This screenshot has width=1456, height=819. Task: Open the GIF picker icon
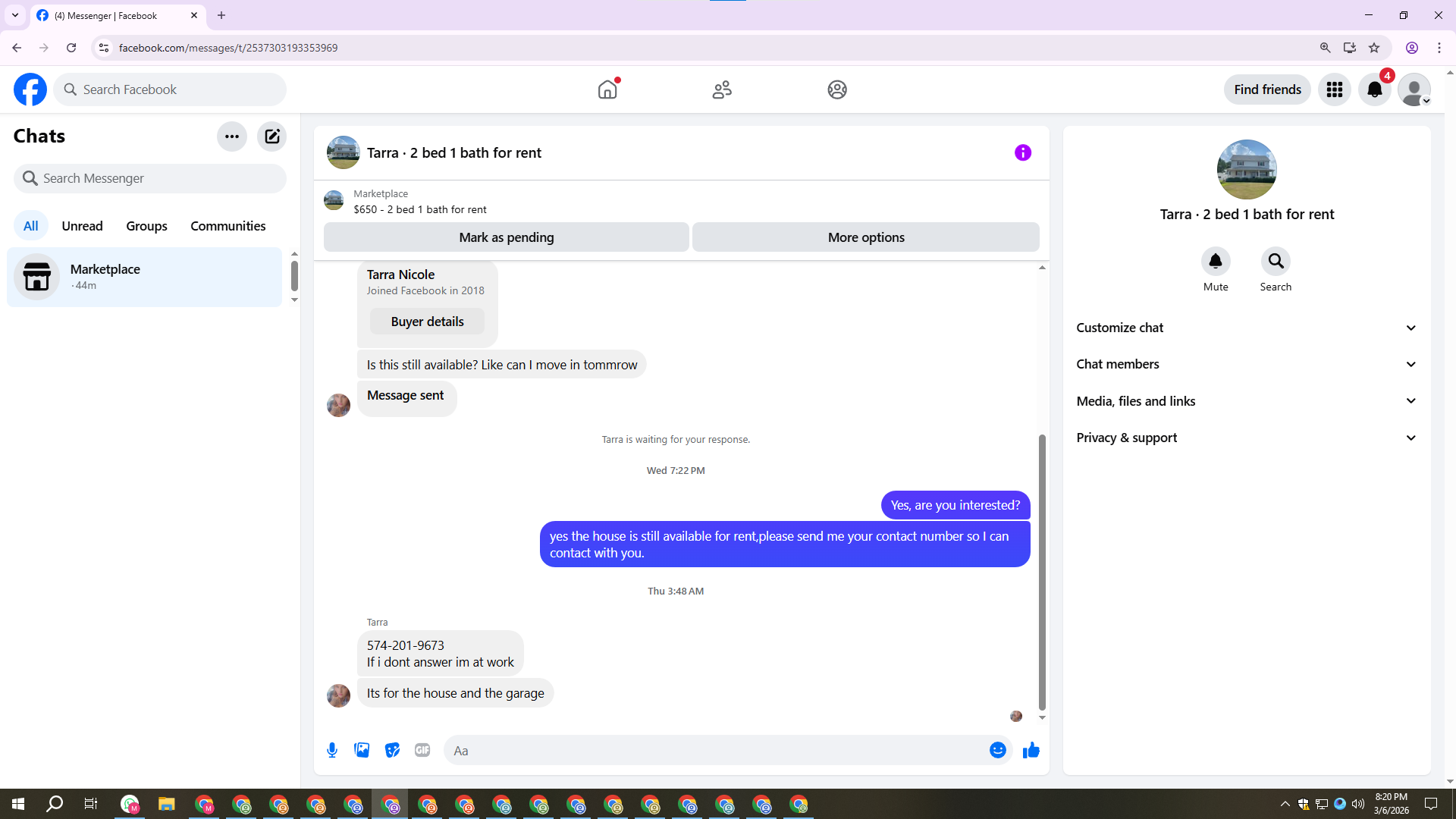(x=422, y=750)
